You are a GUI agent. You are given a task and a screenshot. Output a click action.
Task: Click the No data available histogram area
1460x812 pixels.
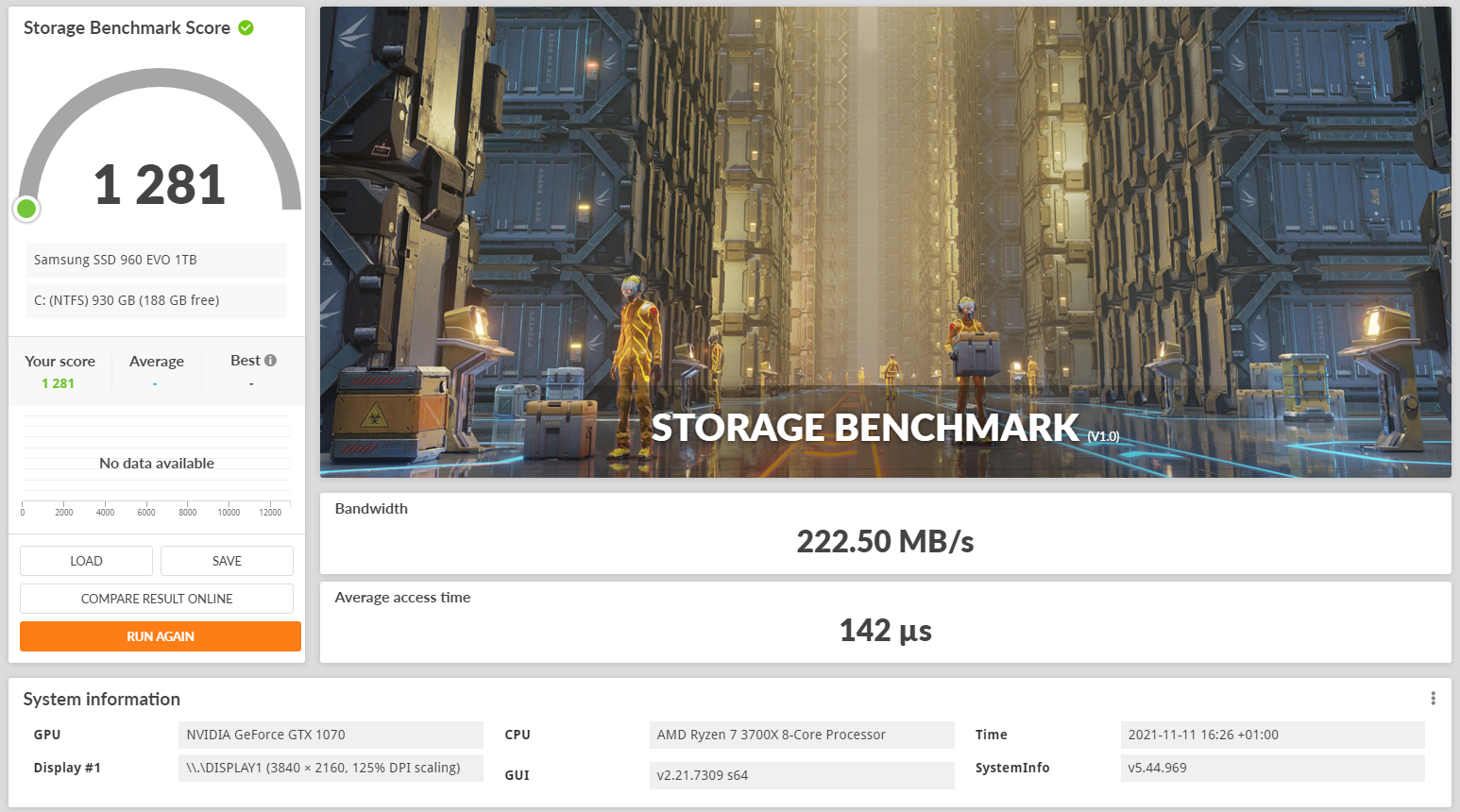(156, 463)
